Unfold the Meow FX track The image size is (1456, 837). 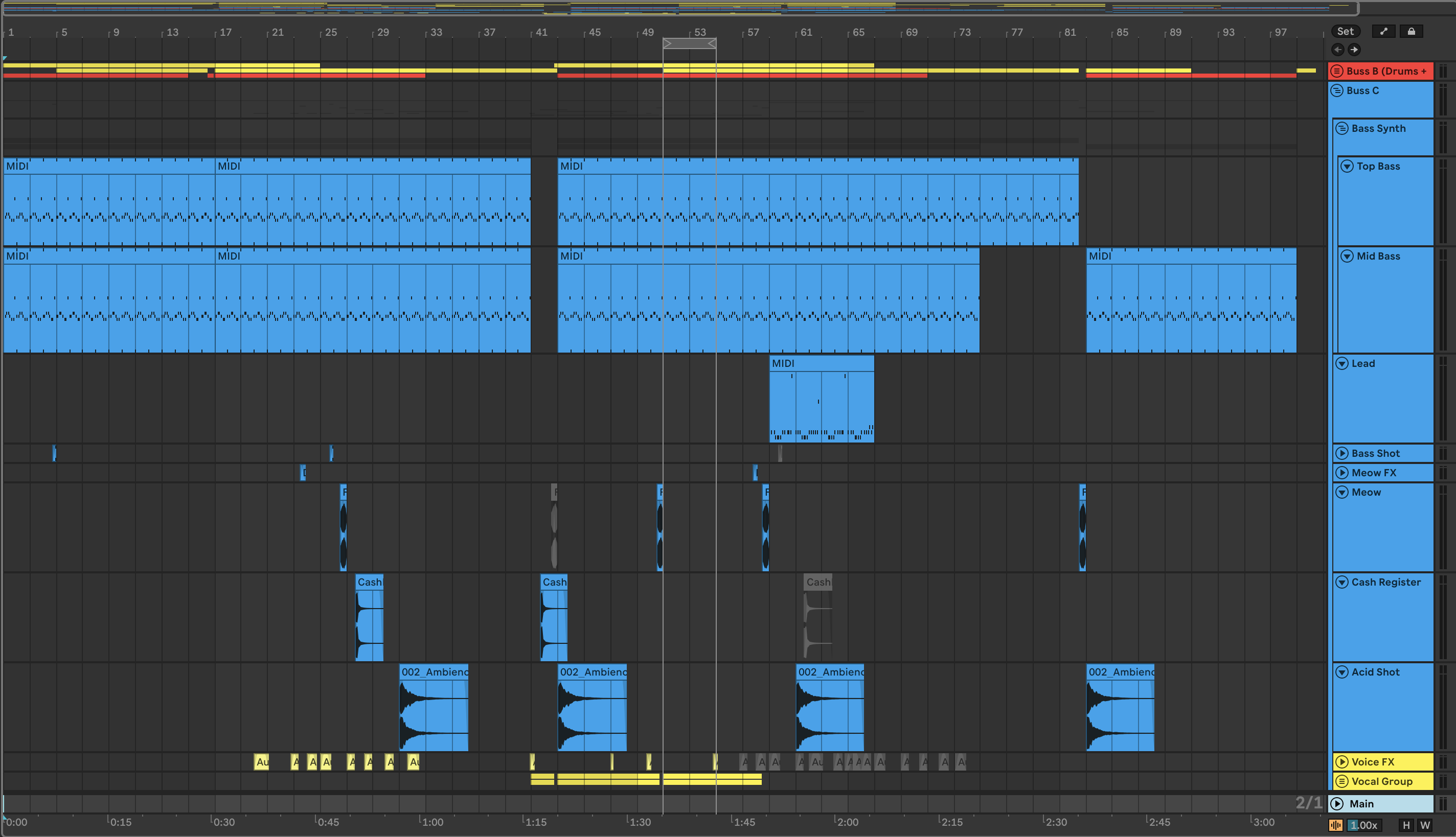click(1342, 473)
